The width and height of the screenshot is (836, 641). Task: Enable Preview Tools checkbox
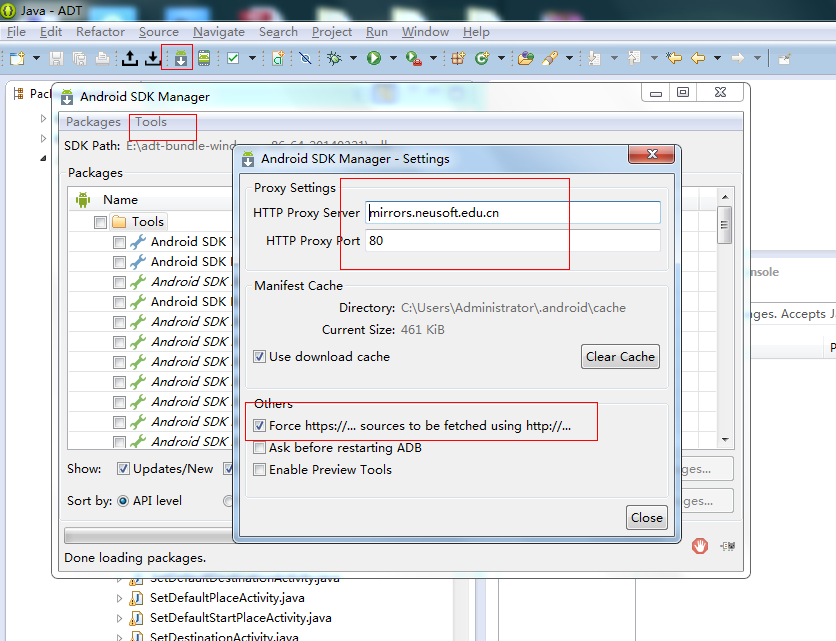coord(259,469)
